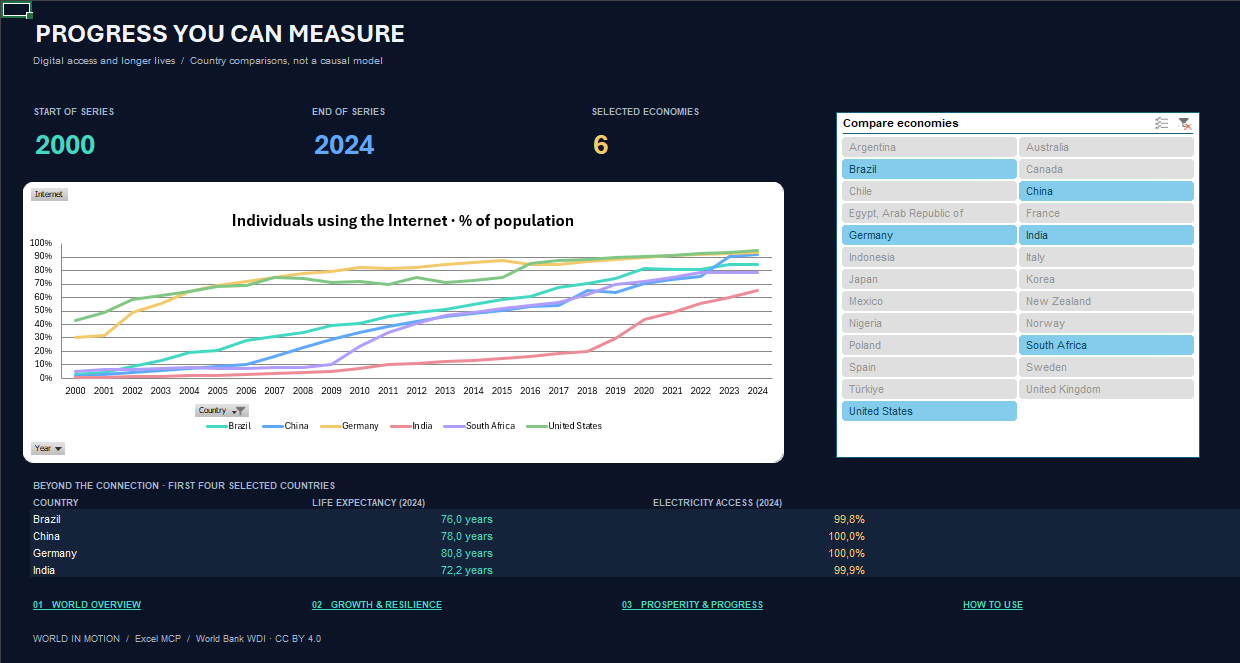Open the Year field dropdown button

[48, 449]
